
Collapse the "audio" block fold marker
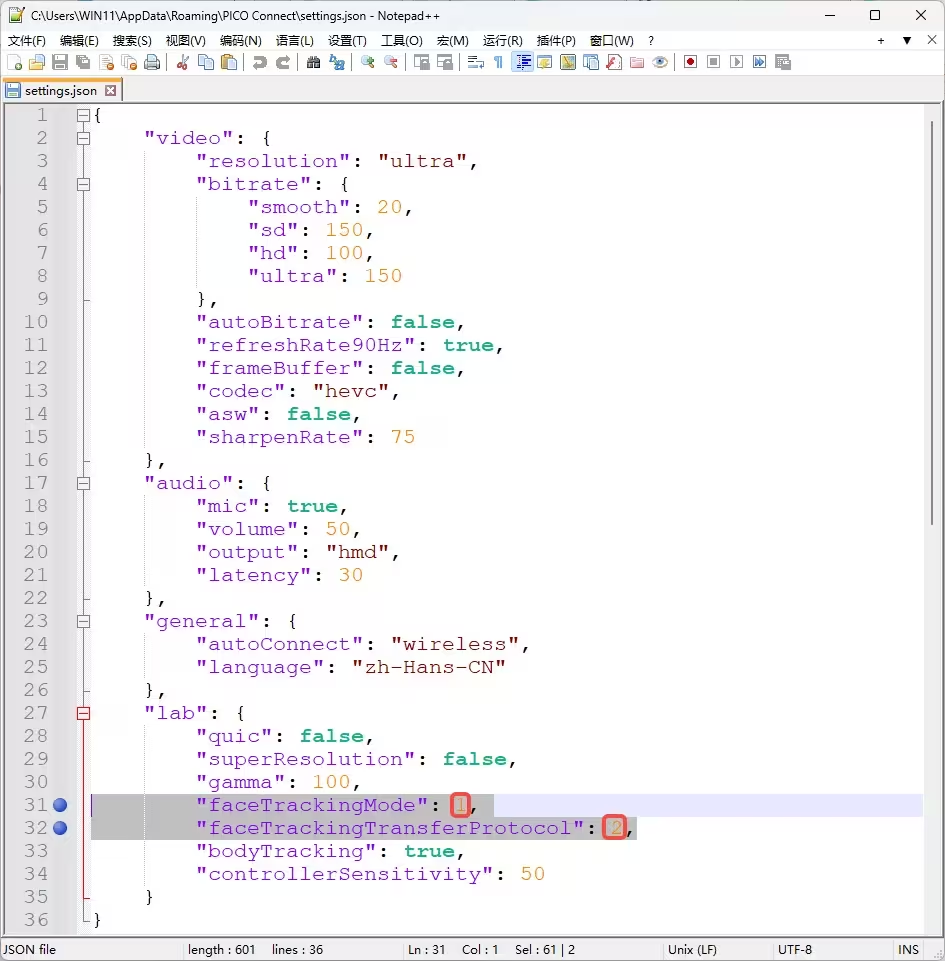tap(83, 483)
